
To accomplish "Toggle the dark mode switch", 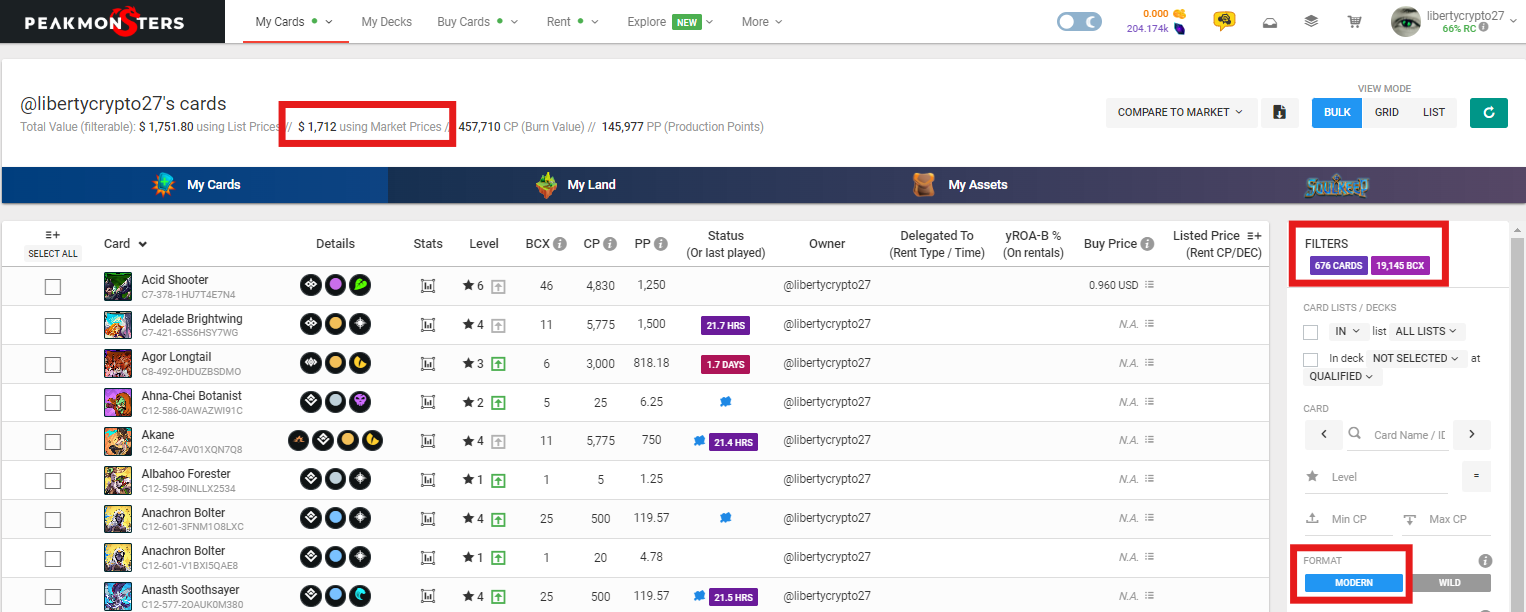I will coord(1079,21).
